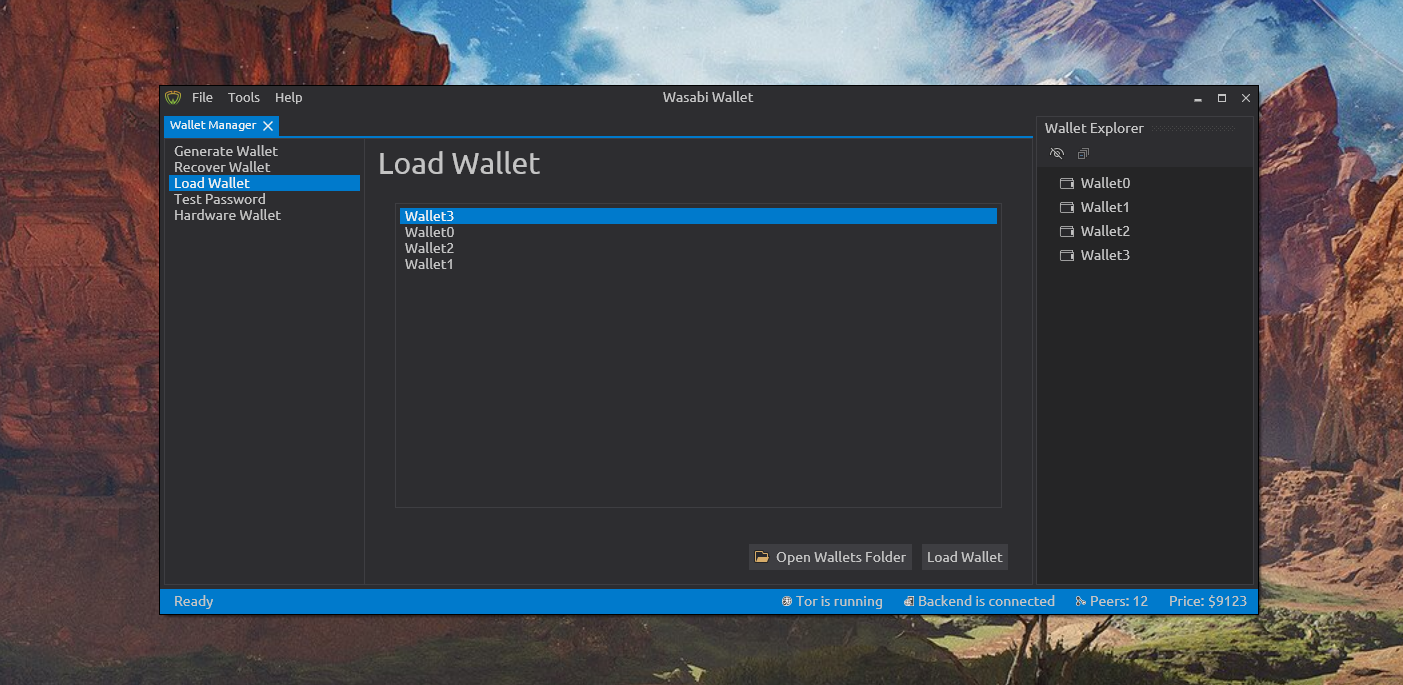Select Wallet1 in the load list

pos(698,264)
